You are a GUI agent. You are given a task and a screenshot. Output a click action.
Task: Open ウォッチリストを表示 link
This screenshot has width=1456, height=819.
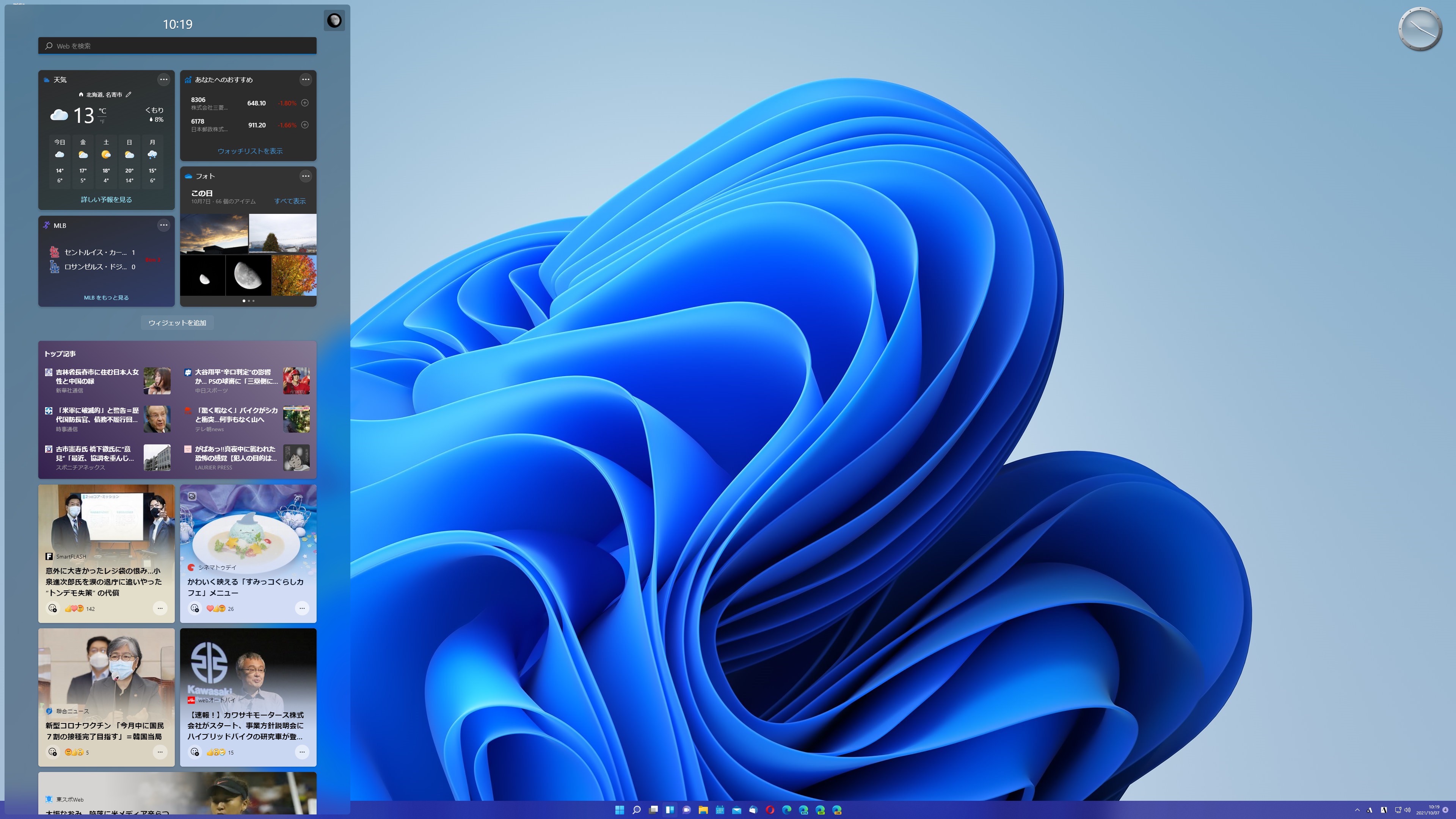250,151
